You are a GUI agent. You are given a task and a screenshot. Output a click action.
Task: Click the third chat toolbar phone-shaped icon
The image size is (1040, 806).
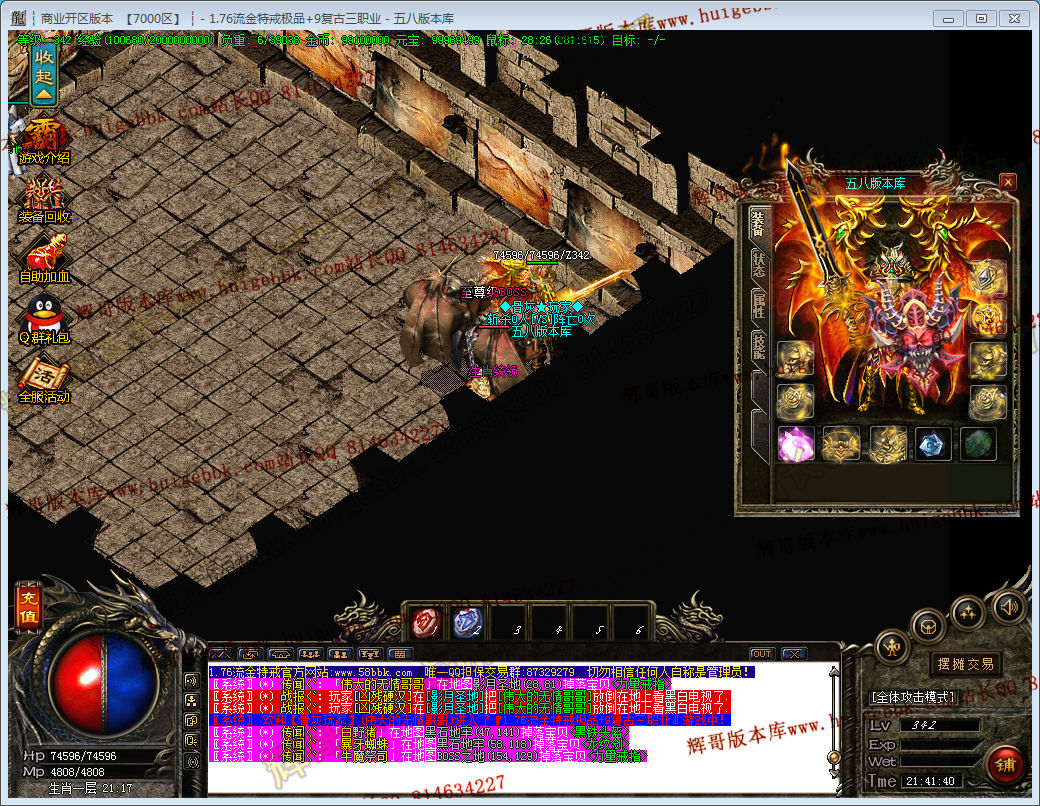(x=280, y=654)
